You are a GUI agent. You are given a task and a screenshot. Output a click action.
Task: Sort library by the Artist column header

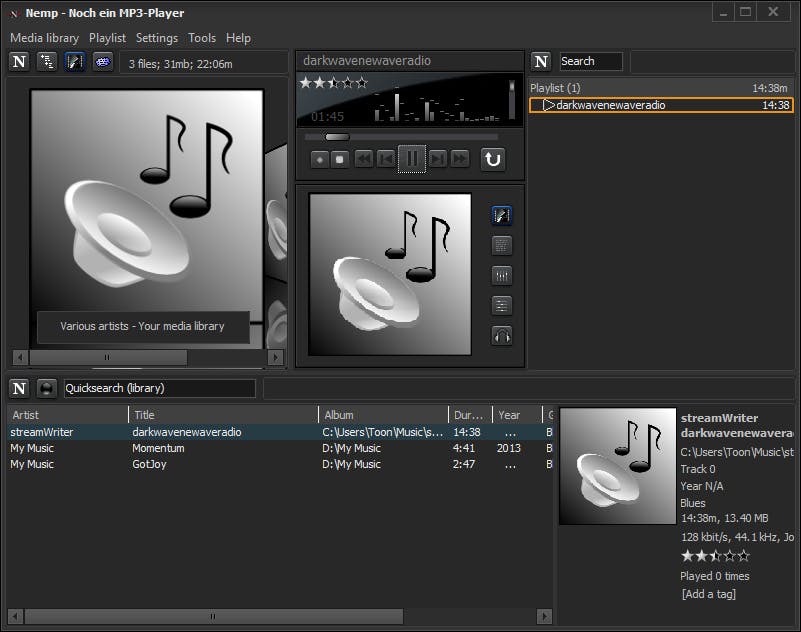68,415
